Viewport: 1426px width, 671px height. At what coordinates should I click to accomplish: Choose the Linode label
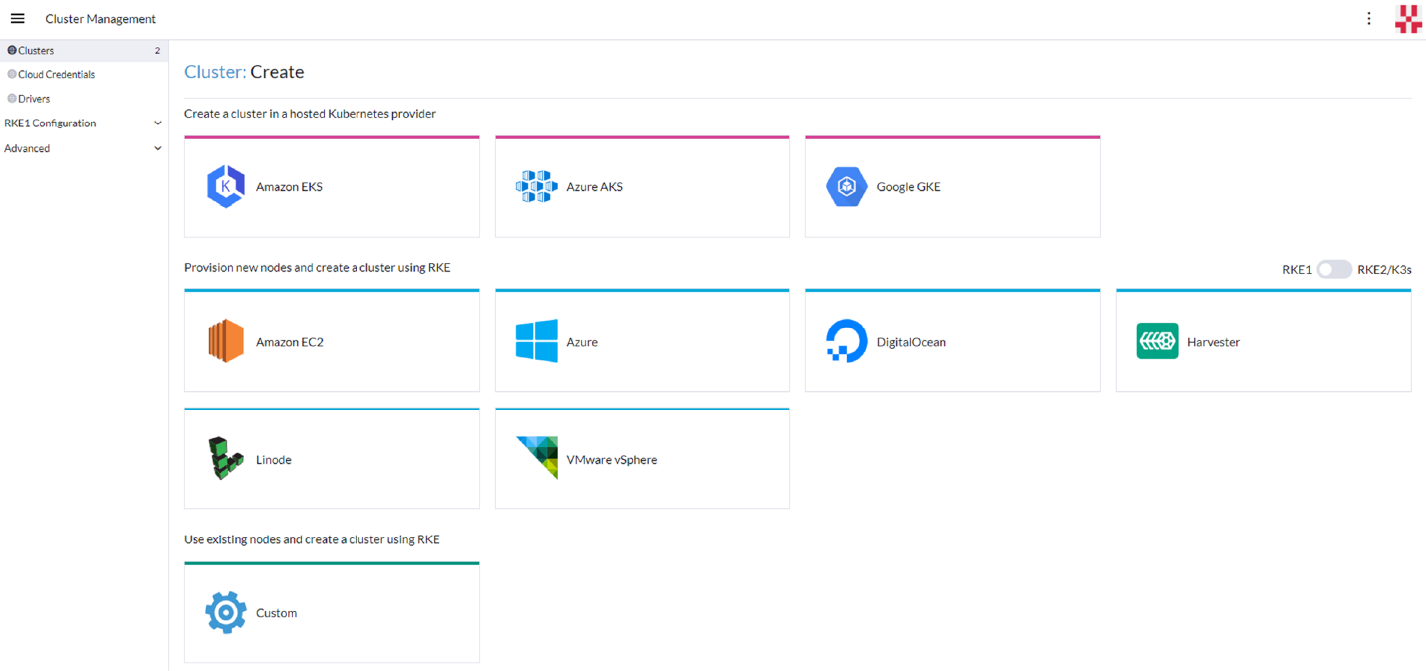(273, 460)
